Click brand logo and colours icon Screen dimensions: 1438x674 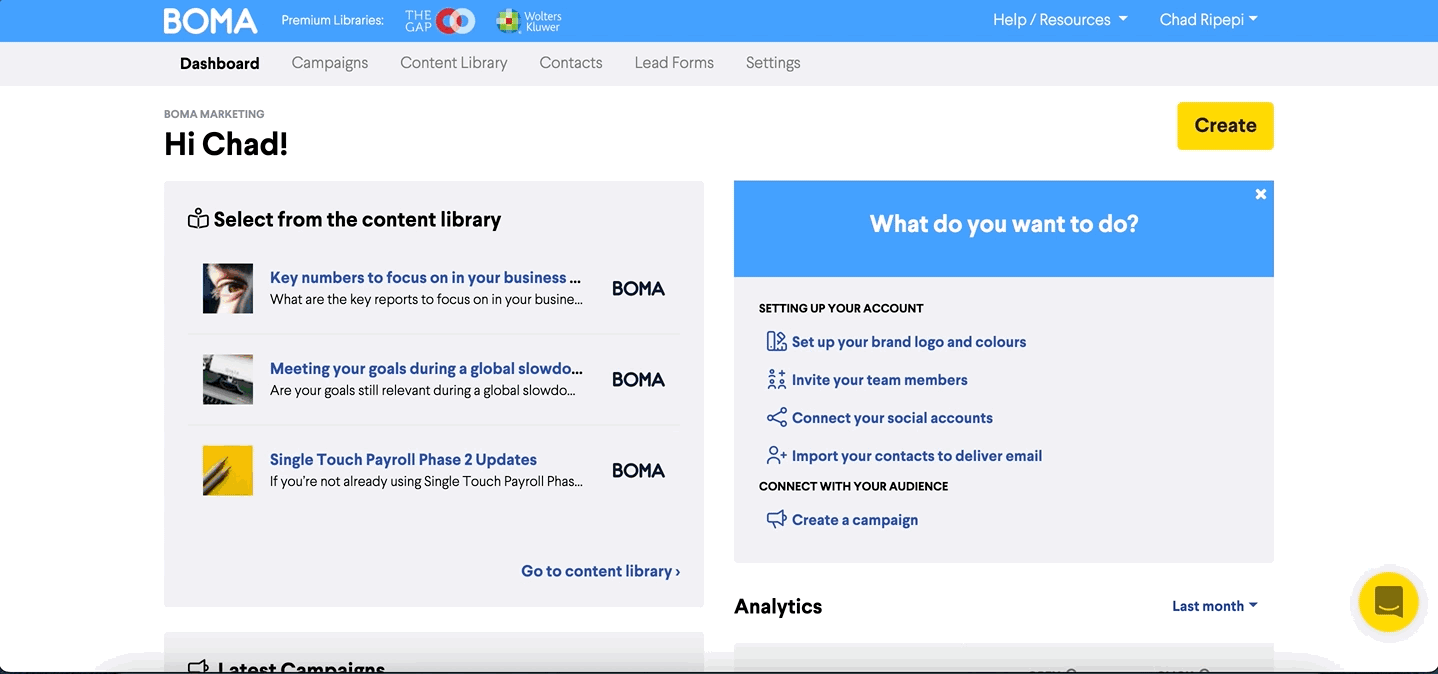coord(776,342)
